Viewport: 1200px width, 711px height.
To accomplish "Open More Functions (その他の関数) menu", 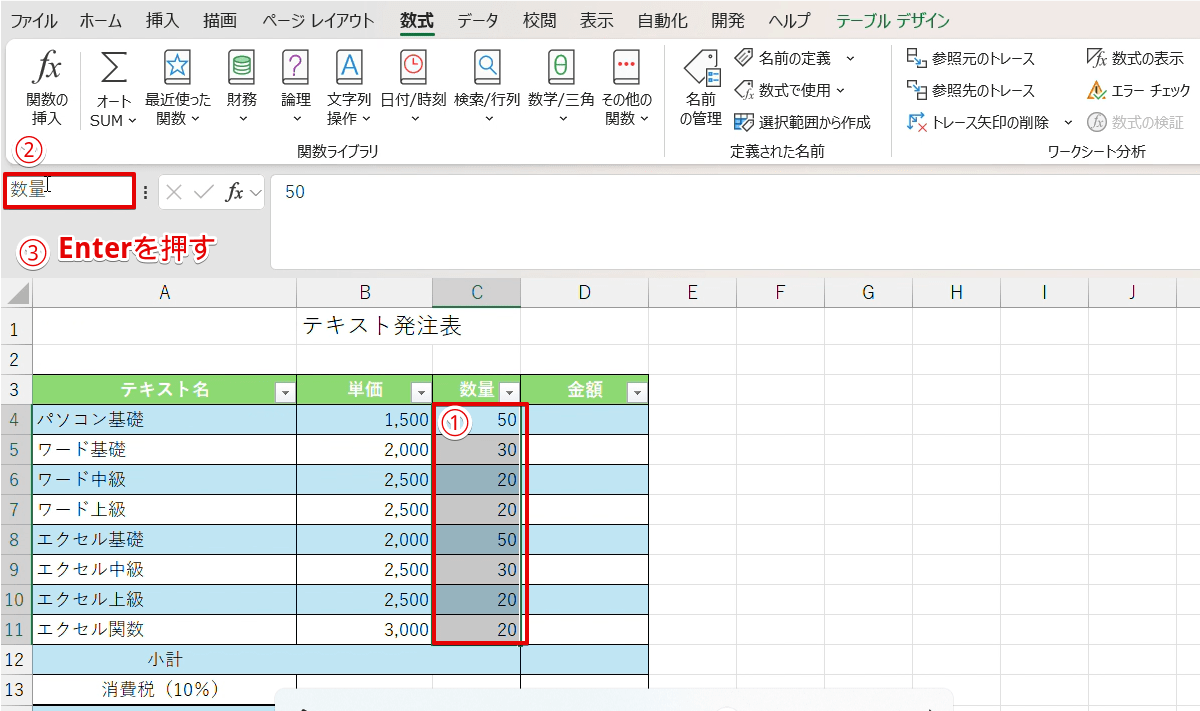I will pos(627,88).
